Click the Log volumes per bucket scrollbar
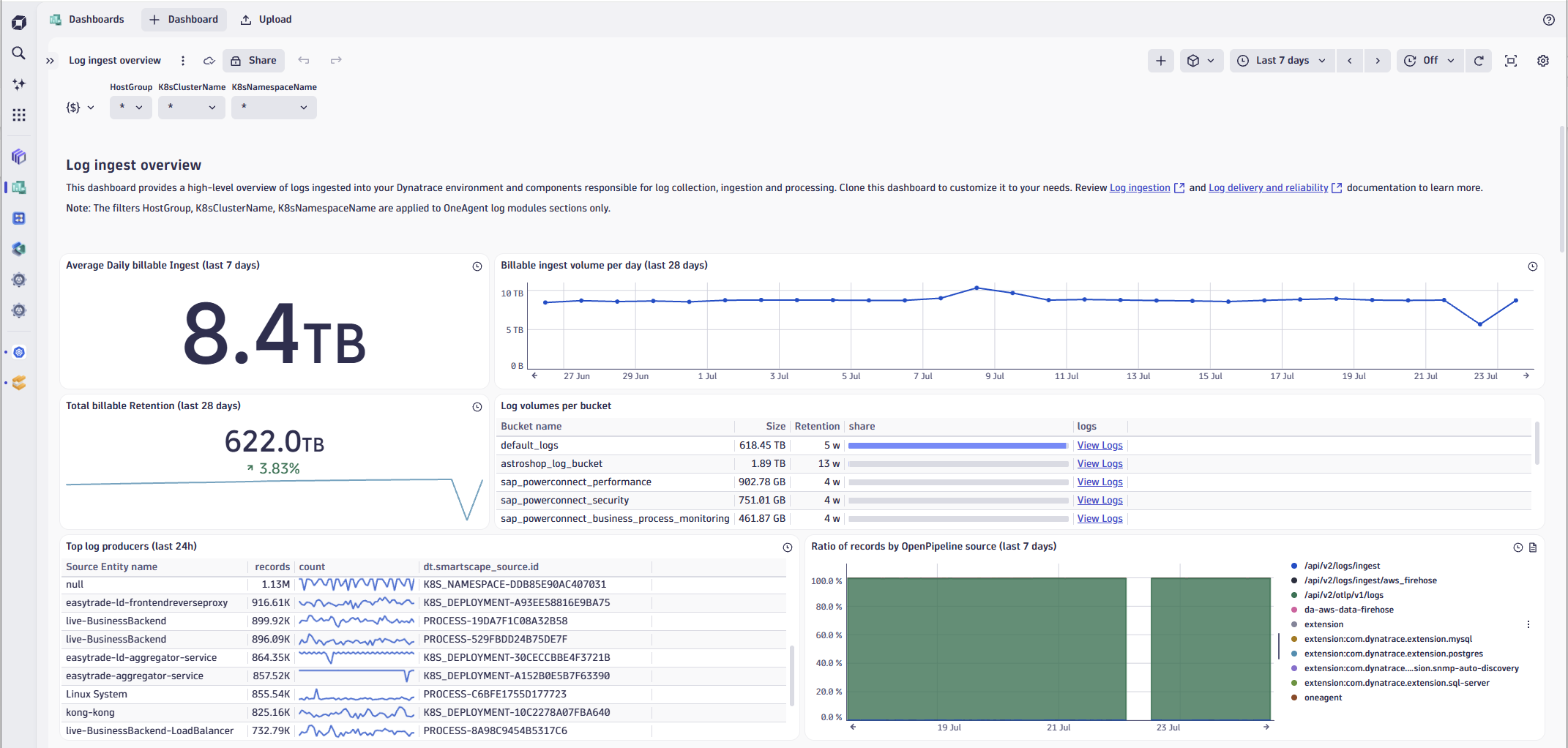Image resolution: width=1568 pixels, height=748 pixels. coord(1537,444)
